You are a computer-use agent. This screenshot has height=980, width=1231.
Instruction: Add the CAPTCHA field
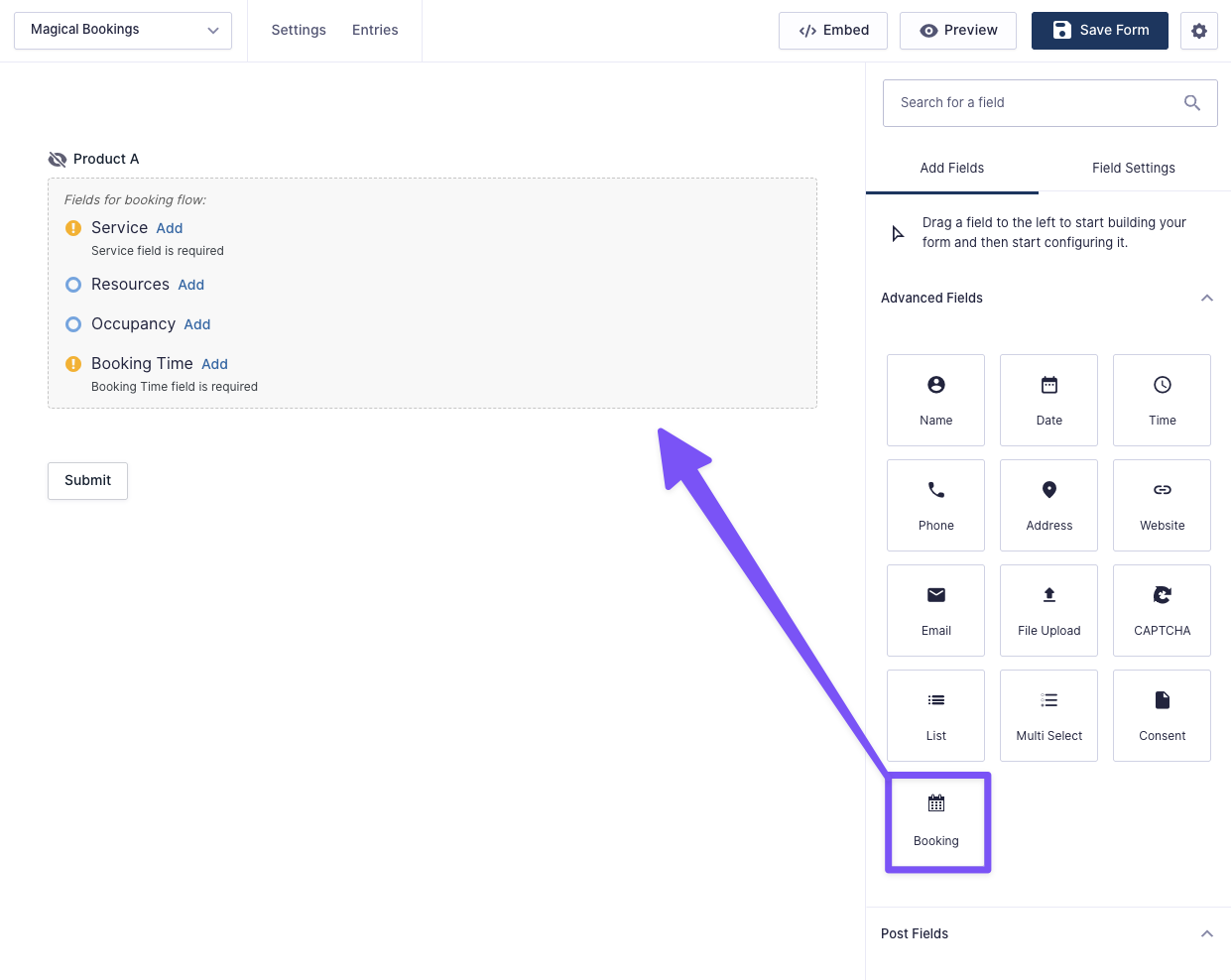(x=1162, y=610)
